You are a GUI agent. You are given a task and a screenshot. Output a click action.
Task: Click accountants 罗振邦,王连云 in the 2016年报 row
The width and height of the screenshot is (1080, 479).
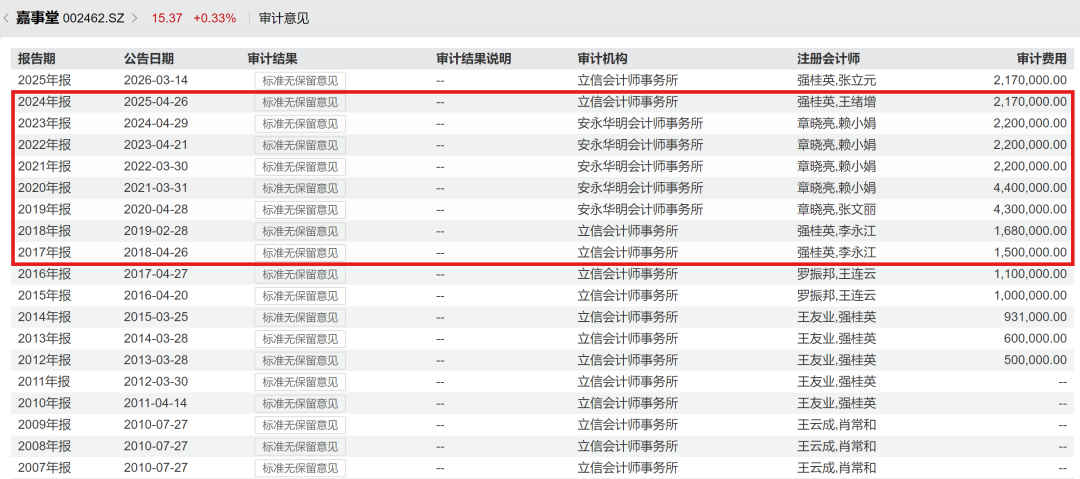(x=836, y=274)
